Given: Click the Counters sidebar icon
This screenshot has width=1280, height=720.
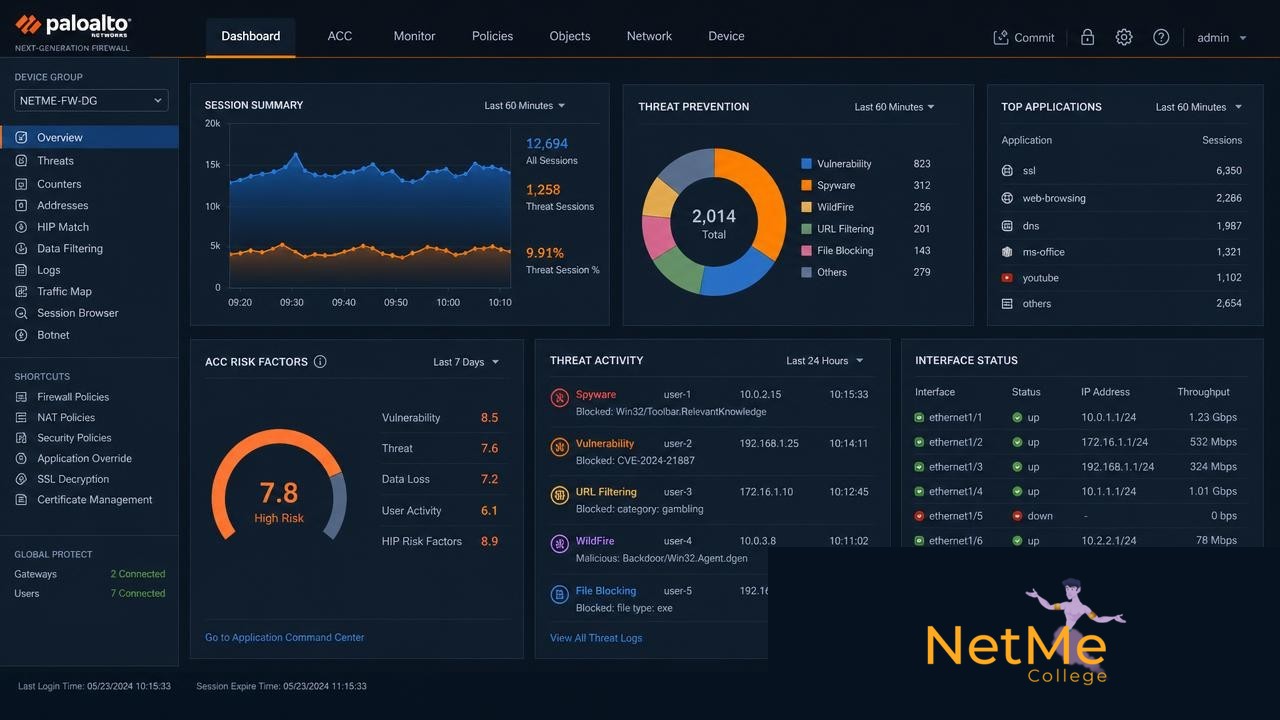Looking at the screenshot, I should 22,184.
